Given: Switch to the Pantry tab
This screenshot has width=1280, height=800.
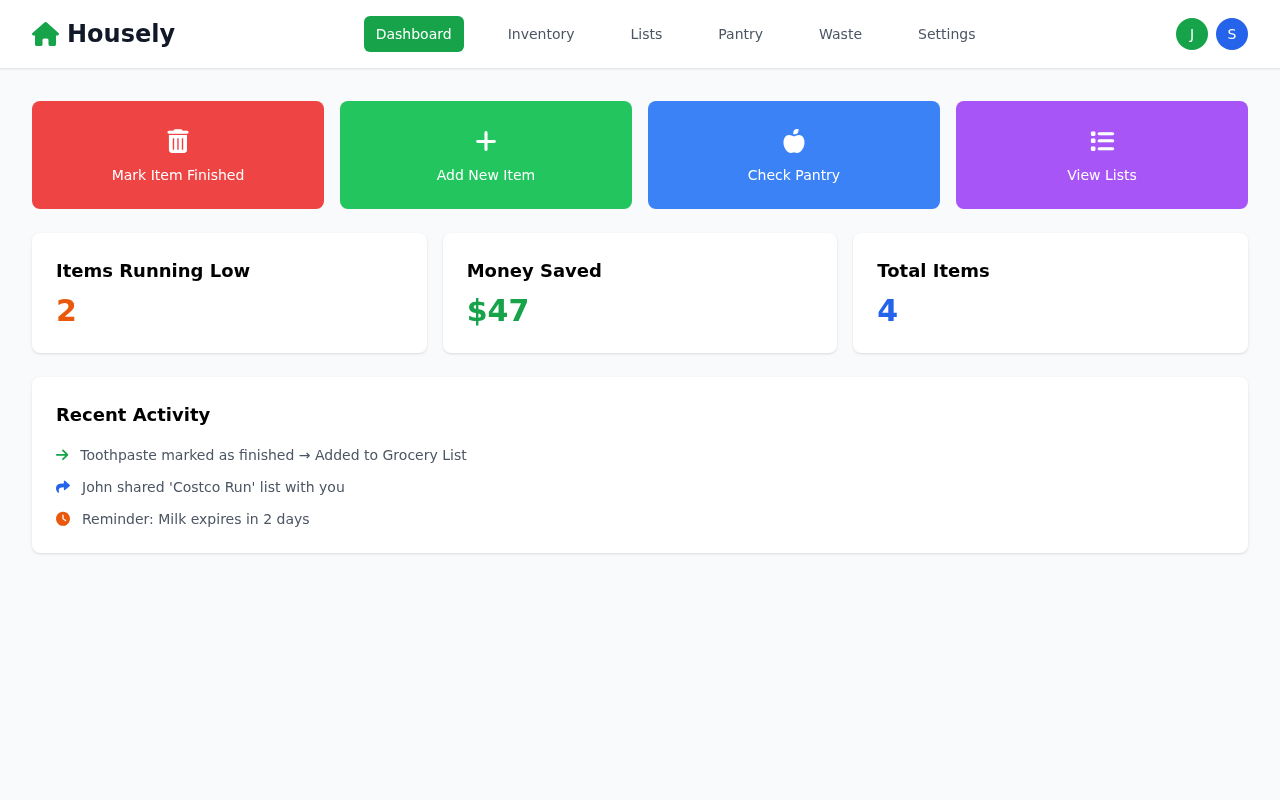Looking at the screenshot, I should pos(740,34).
